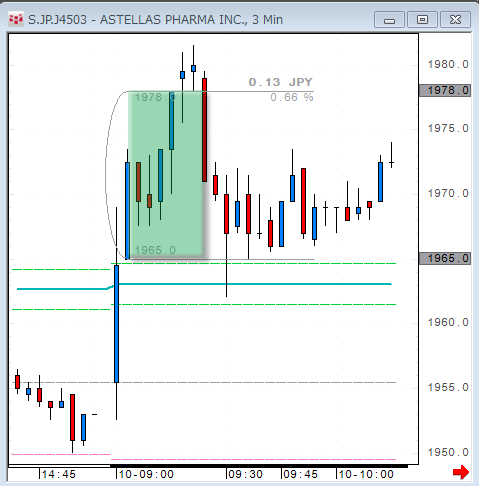This screenshot has height=486, width=479.
Task: Click the 1965.0 label inside green box
Action: click(x=155, y=250)
